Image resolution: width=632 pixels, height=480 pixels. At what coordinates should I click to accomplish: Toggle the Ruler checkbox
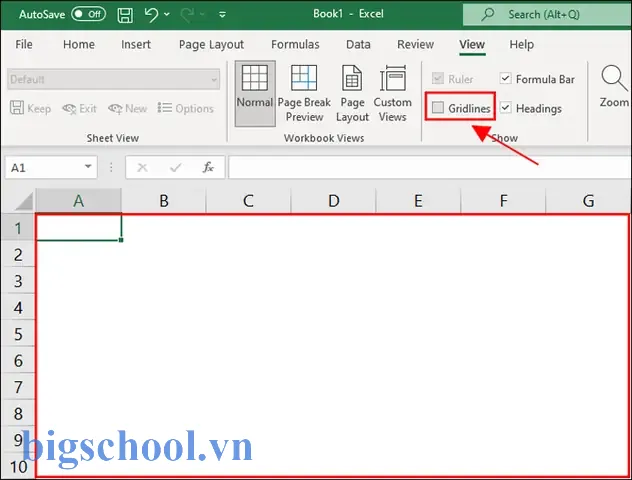pyautogui.click(x=438, y=79)
